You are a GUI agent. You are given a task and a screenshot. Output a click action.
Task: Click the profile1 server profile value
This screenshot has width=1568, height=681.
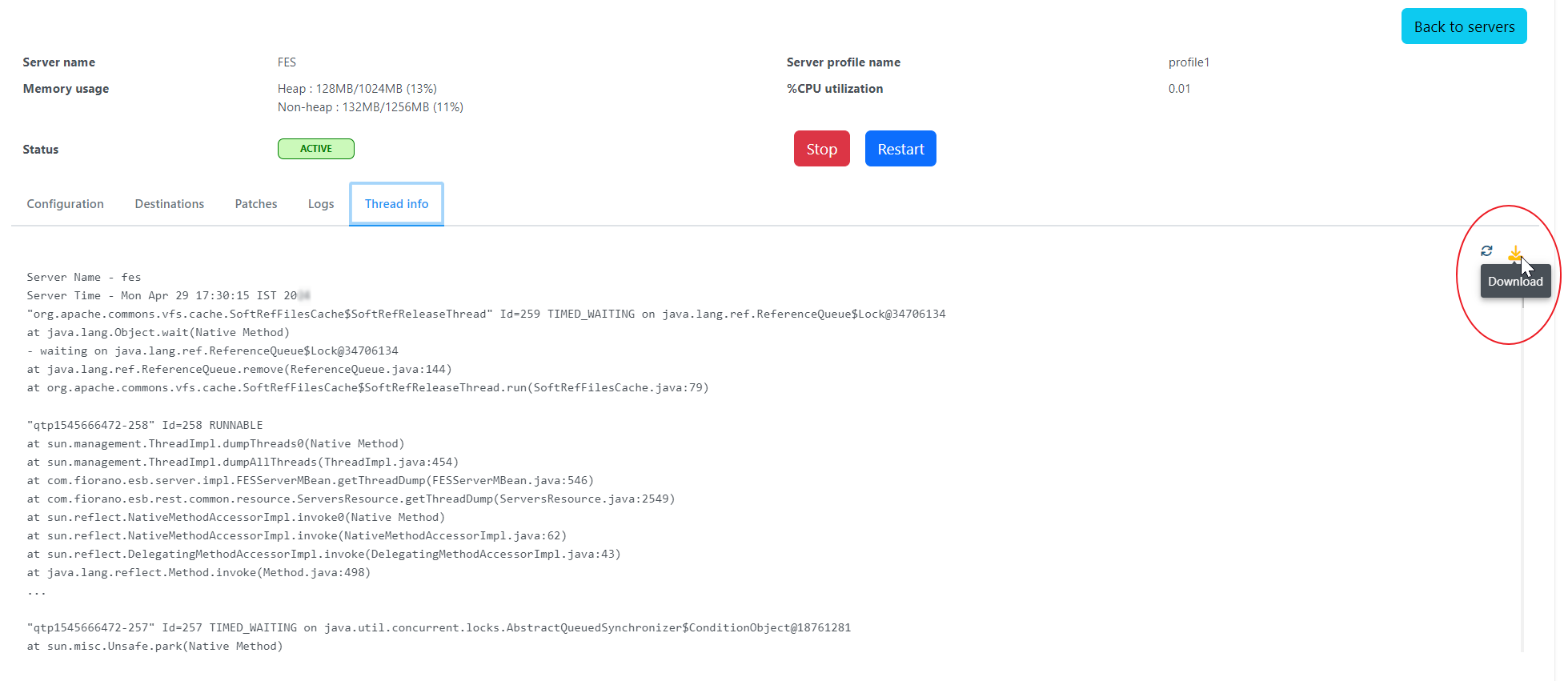(x=1189, y=62)
